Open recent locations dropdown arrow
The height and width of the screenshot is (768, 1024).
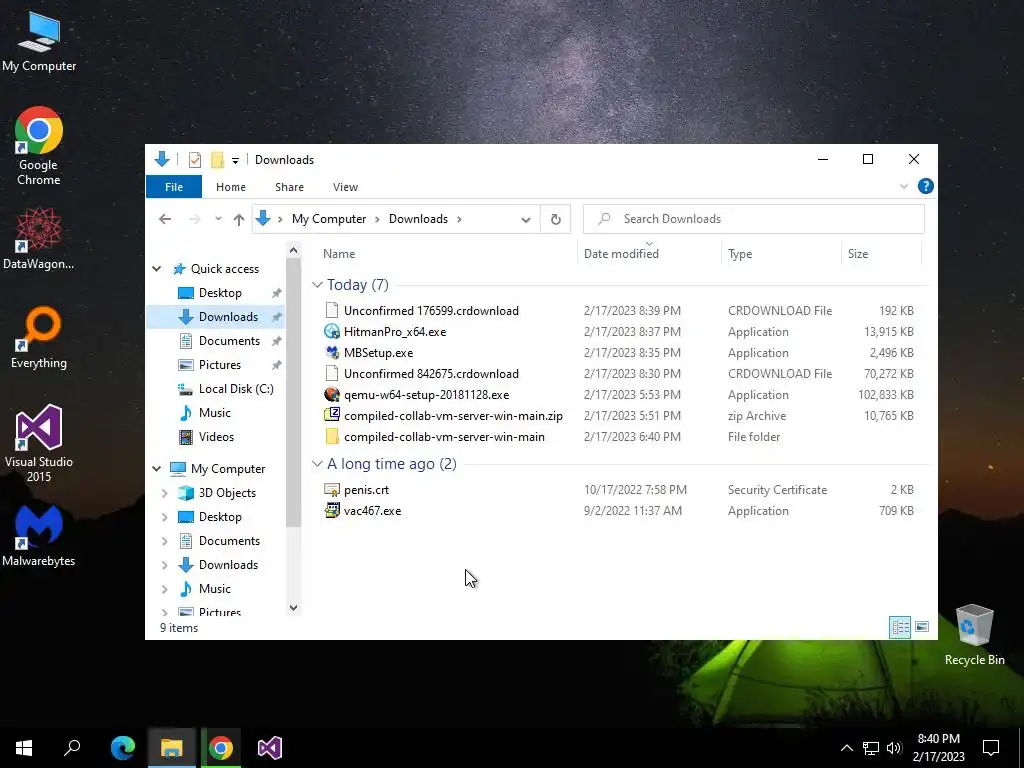[218, 219]
